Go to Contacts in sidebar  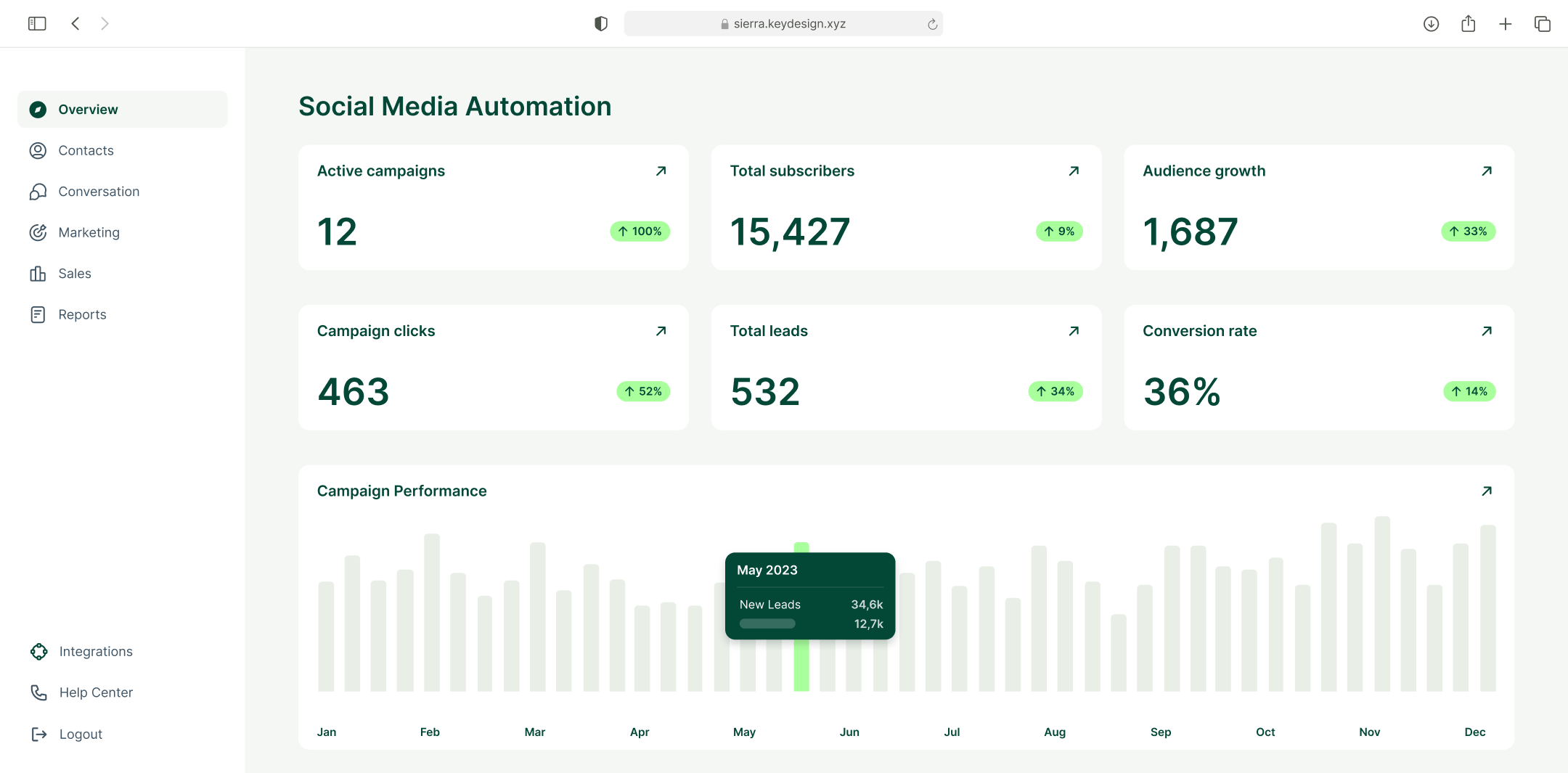point(86,151)
